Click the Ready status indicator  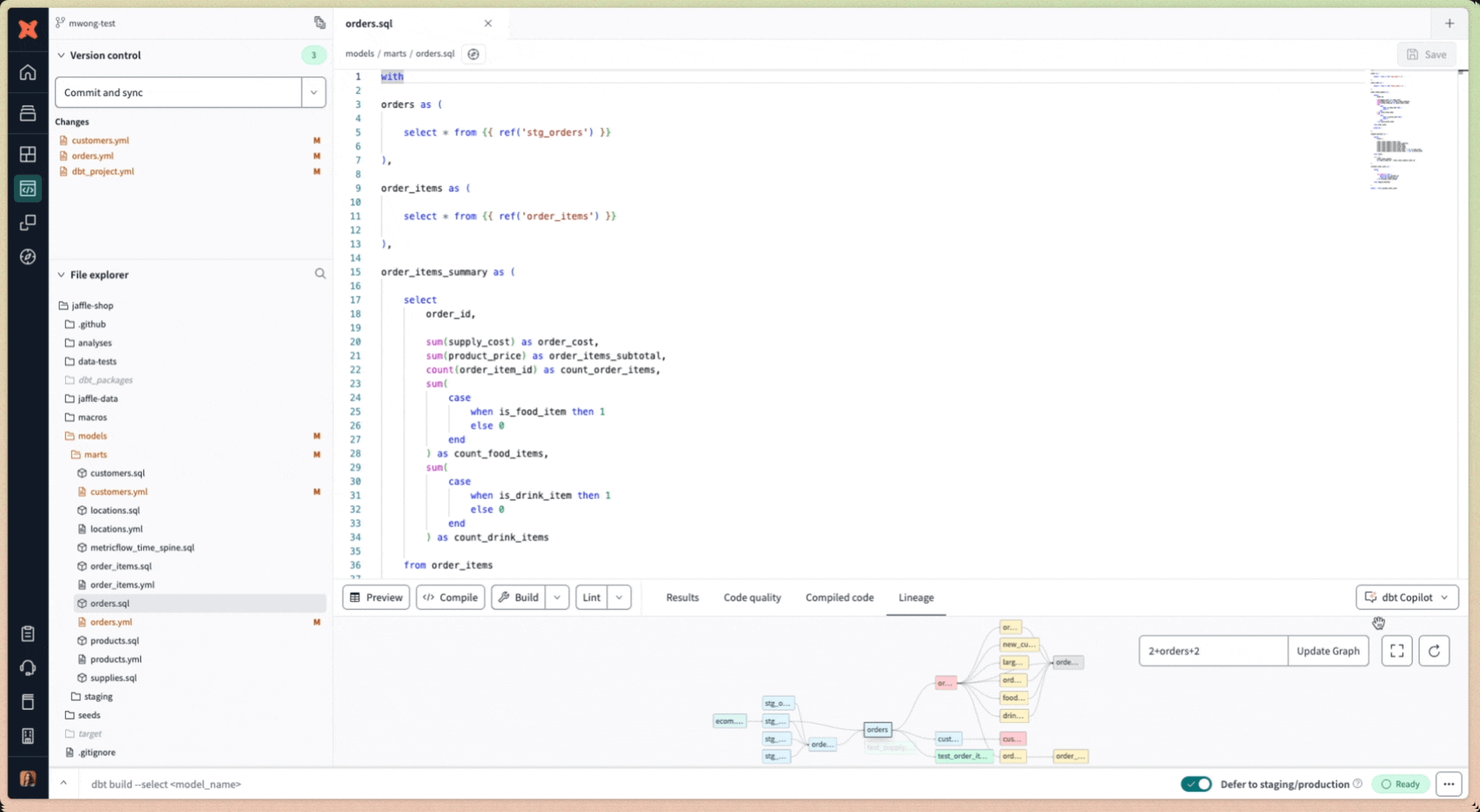(1399, 784)
